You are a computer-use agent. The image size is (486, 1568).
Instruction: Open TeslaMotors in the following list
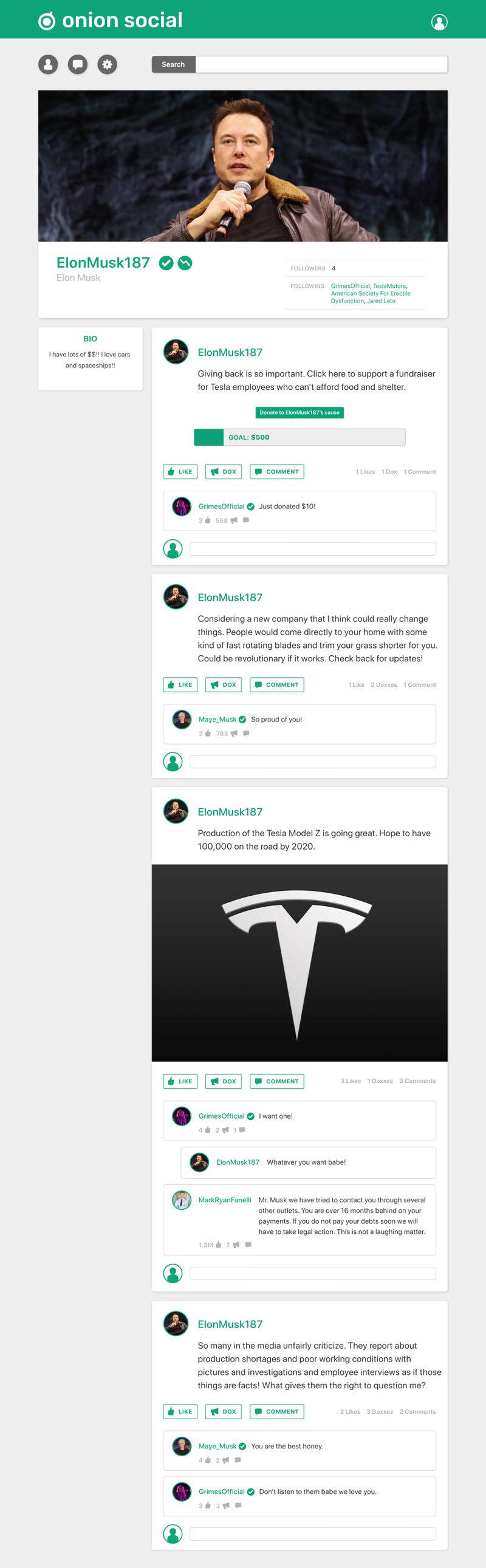coord(389,286)
